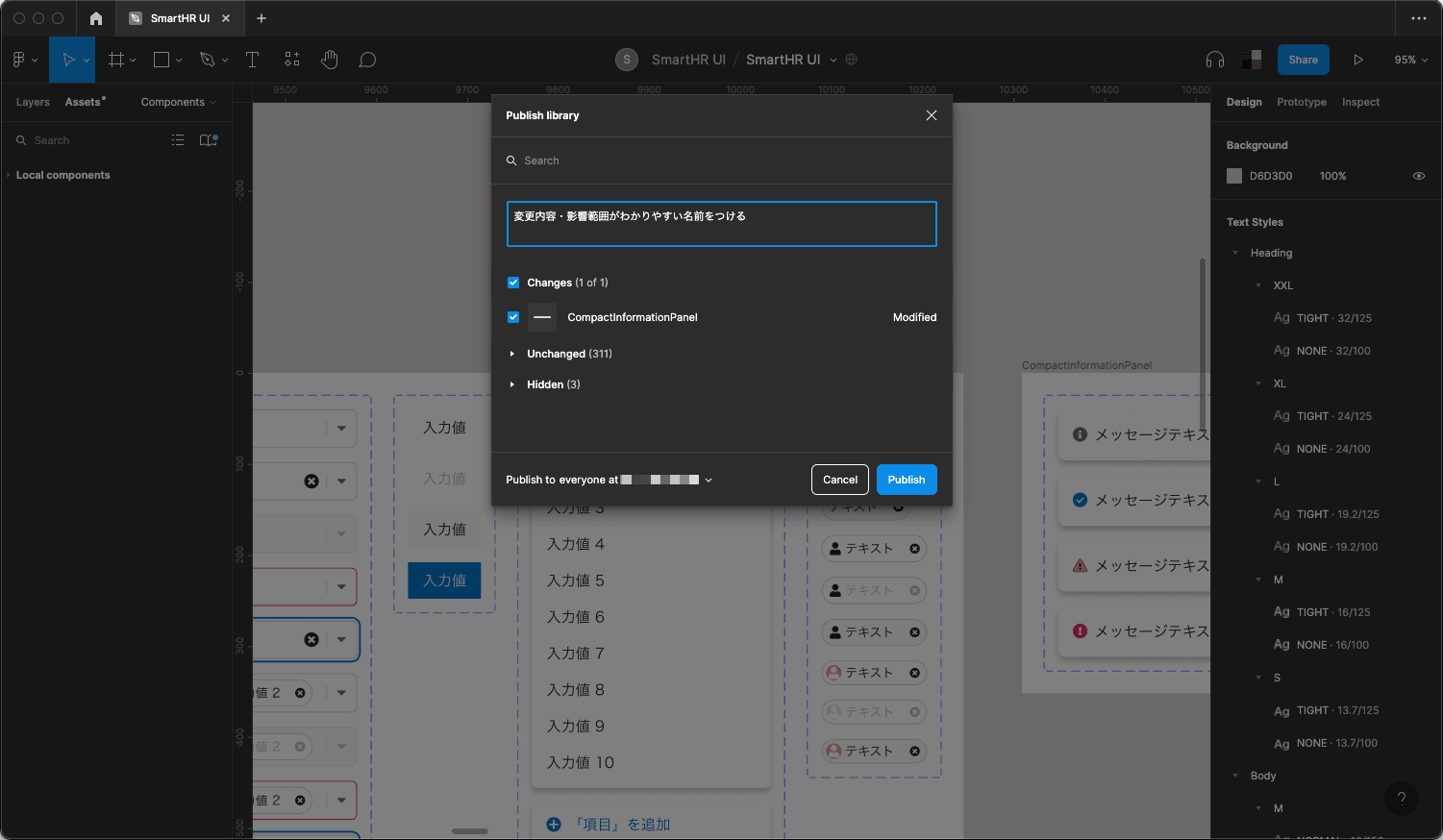Screen dimensions: 1443x840
Task: Switch assets to list view icon
Action: [178, 140]
